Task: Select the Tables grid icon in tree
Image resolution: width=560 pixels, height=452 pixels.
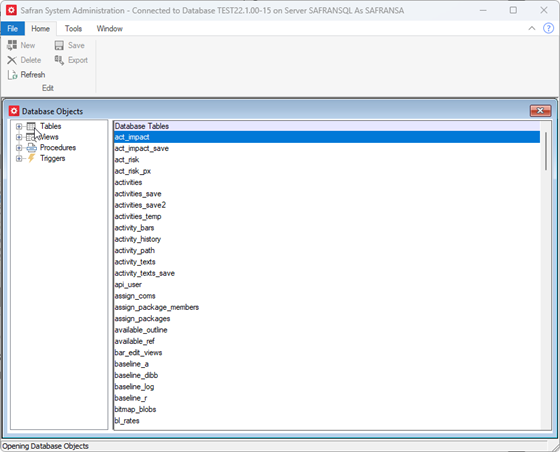Action: (31, 126)
